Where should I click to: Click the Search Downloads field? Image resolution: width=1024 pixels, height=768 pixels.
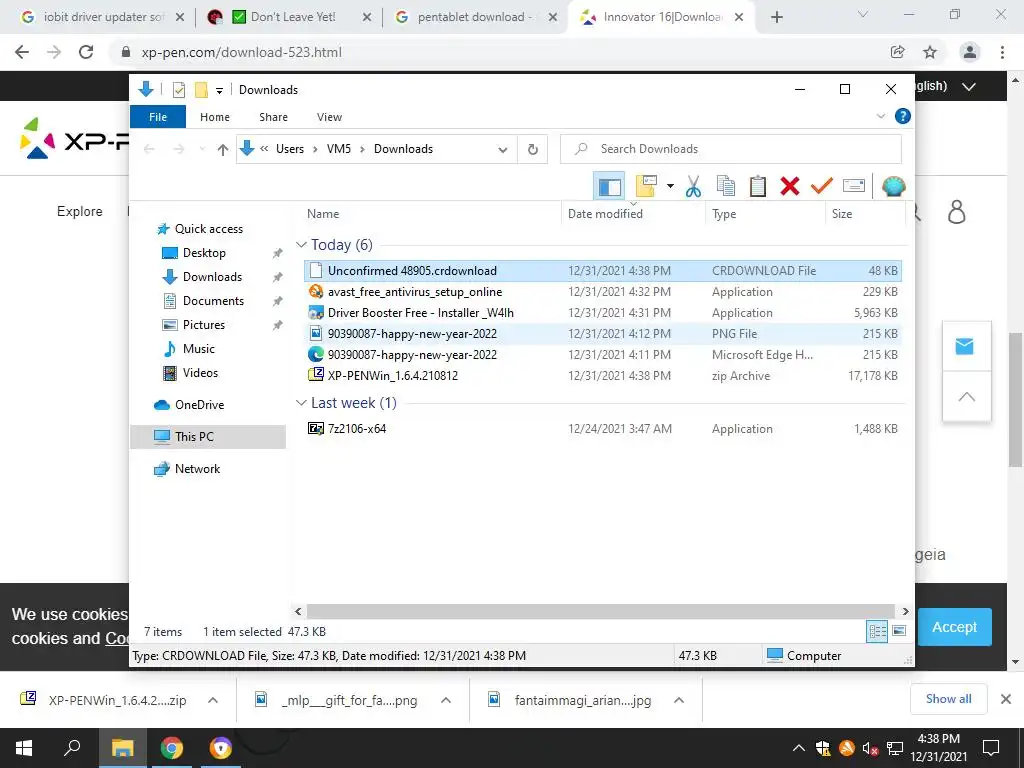click(x=731, y=149)
